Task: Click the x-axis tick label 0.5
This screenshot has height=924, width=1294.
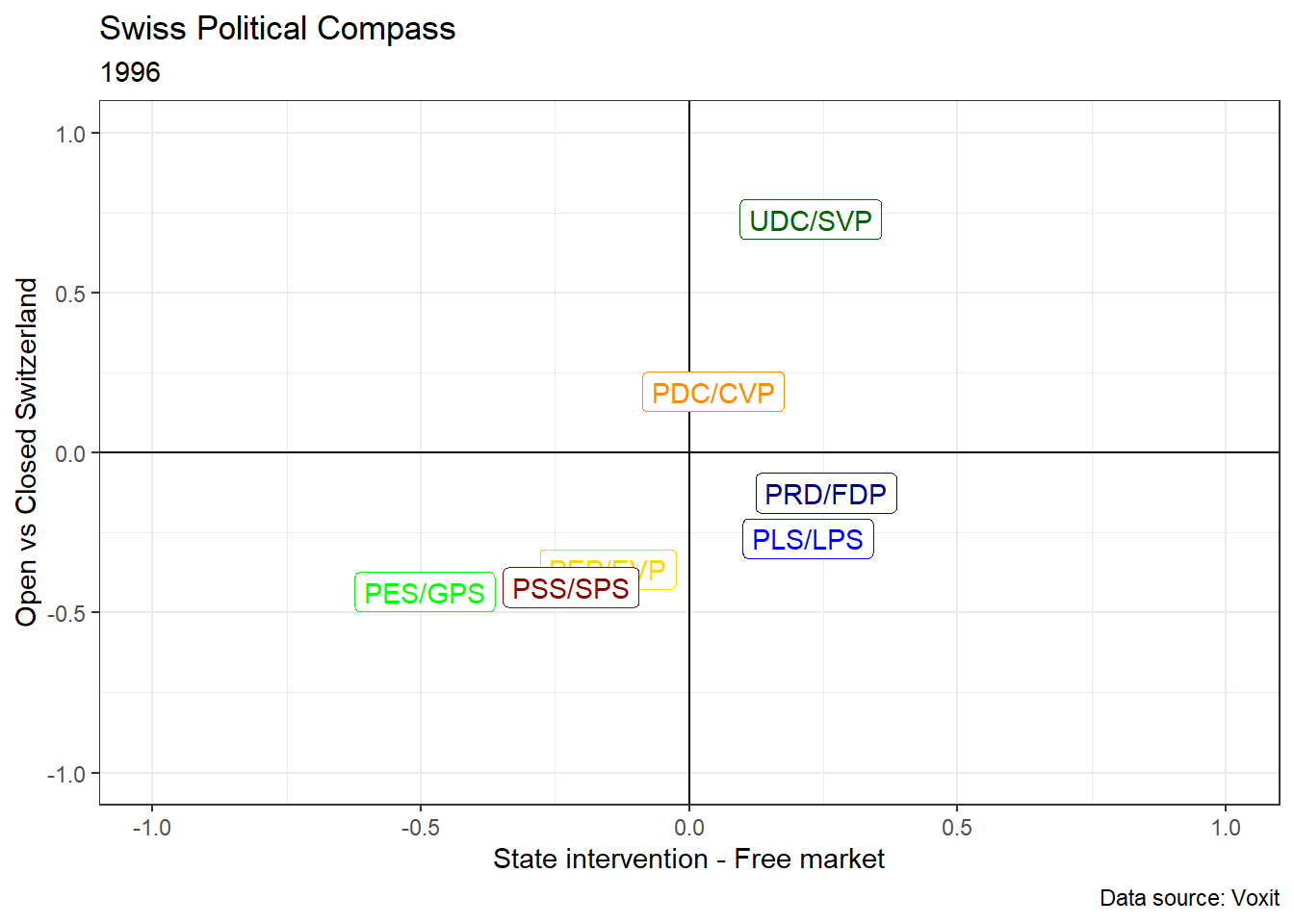Action: [x=956, y=828]
